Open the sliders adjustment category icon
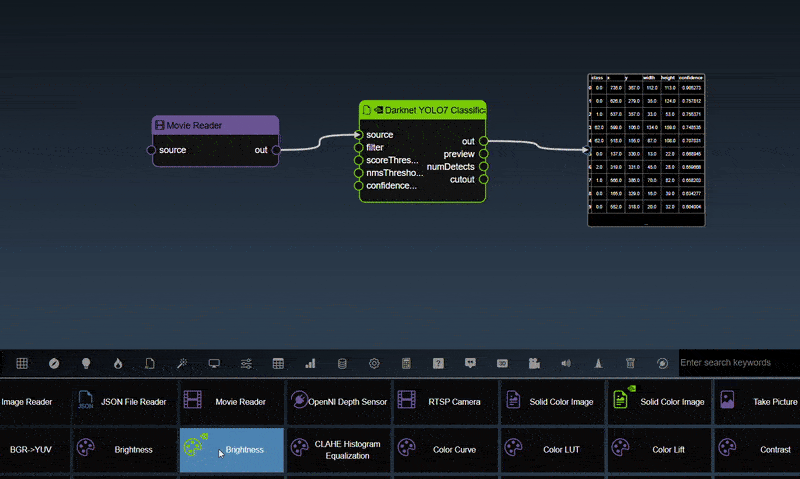 click(246, 363)
